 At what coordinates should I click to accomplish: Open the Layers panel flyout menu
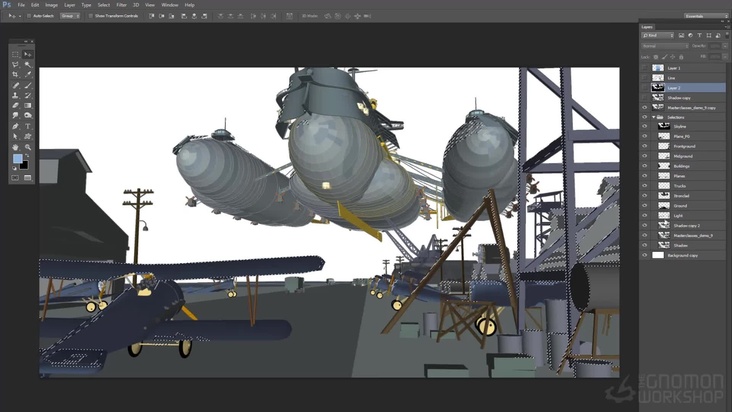click(x=727, y=27)
